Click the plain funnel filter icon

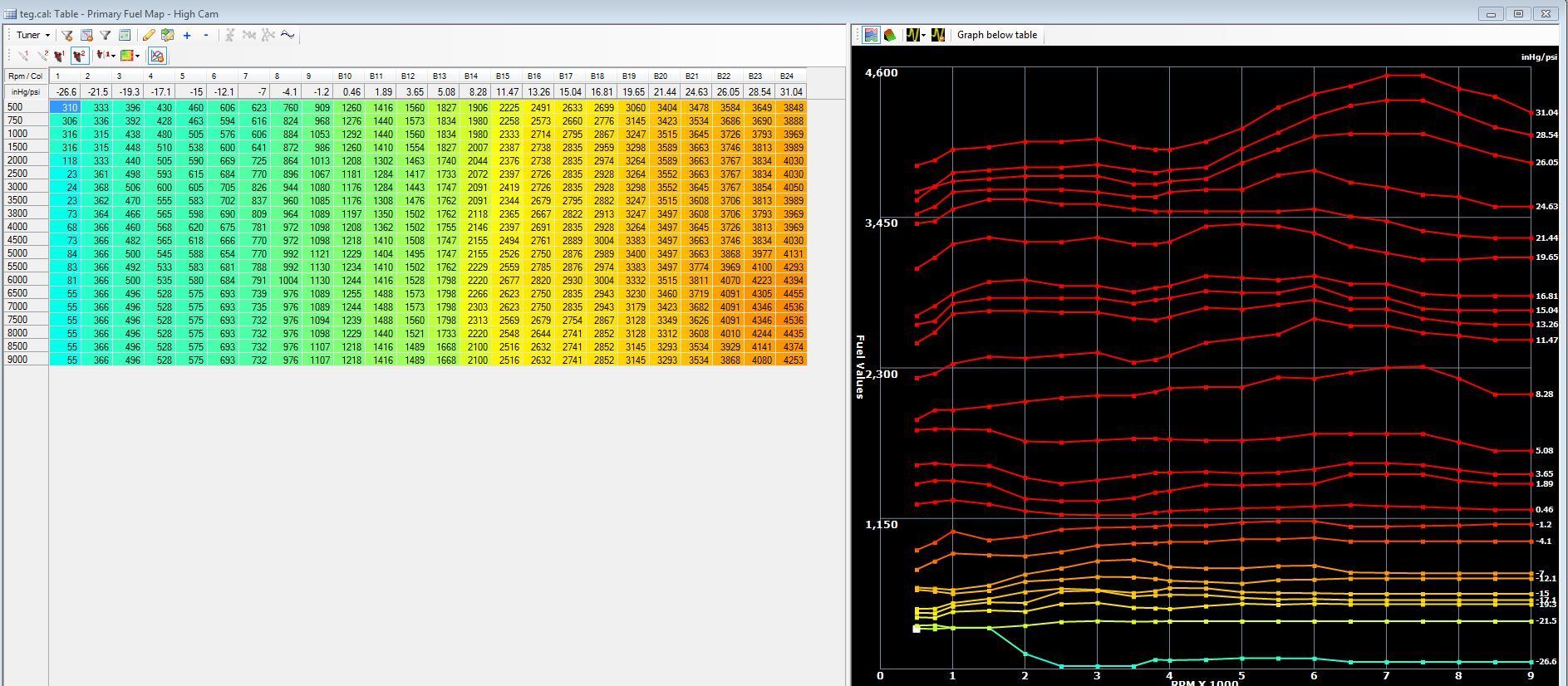(x=106, y=35)
